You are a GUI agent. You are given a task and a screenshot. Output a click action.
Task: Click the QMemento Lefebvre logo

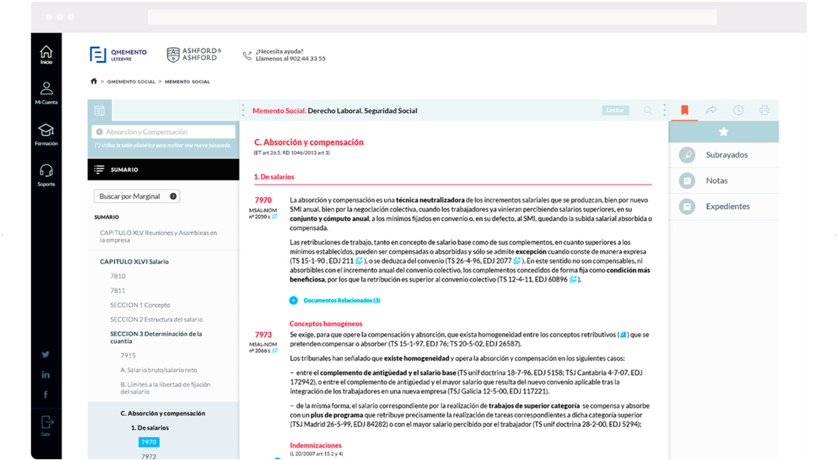[118, 54]
